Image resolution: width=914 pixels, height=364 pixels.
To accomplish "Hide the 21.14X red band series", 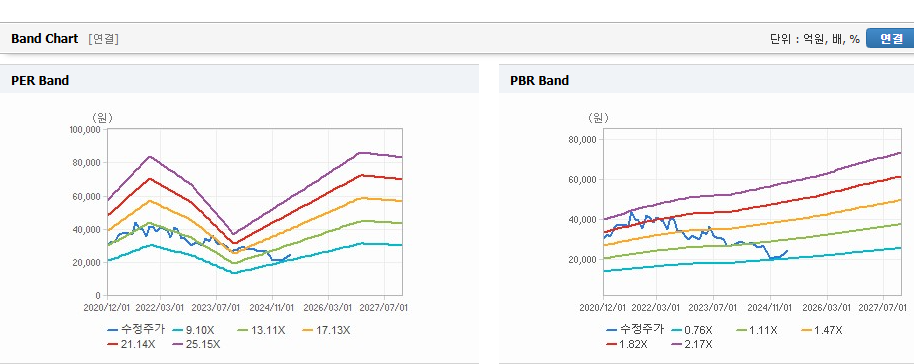I will [131, 344].
